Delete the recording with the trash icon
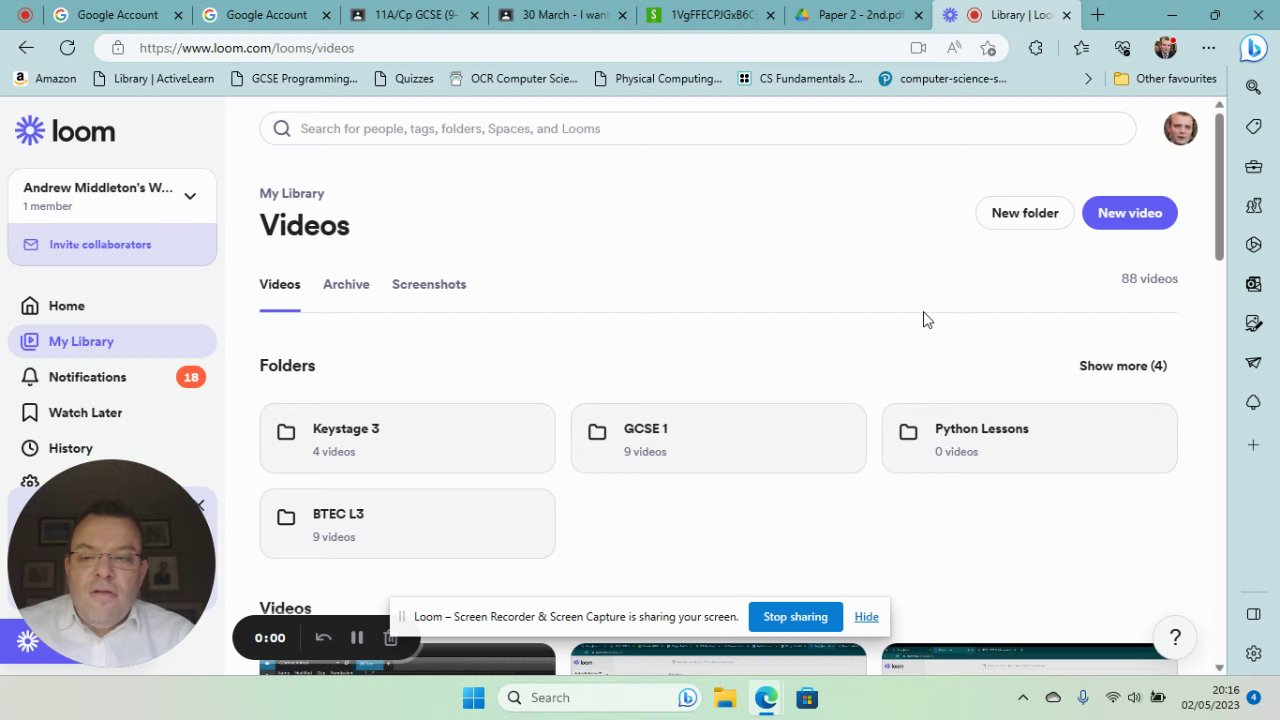Image resolution: width=1280 pixels, height=720 pixels. [390, 638]
